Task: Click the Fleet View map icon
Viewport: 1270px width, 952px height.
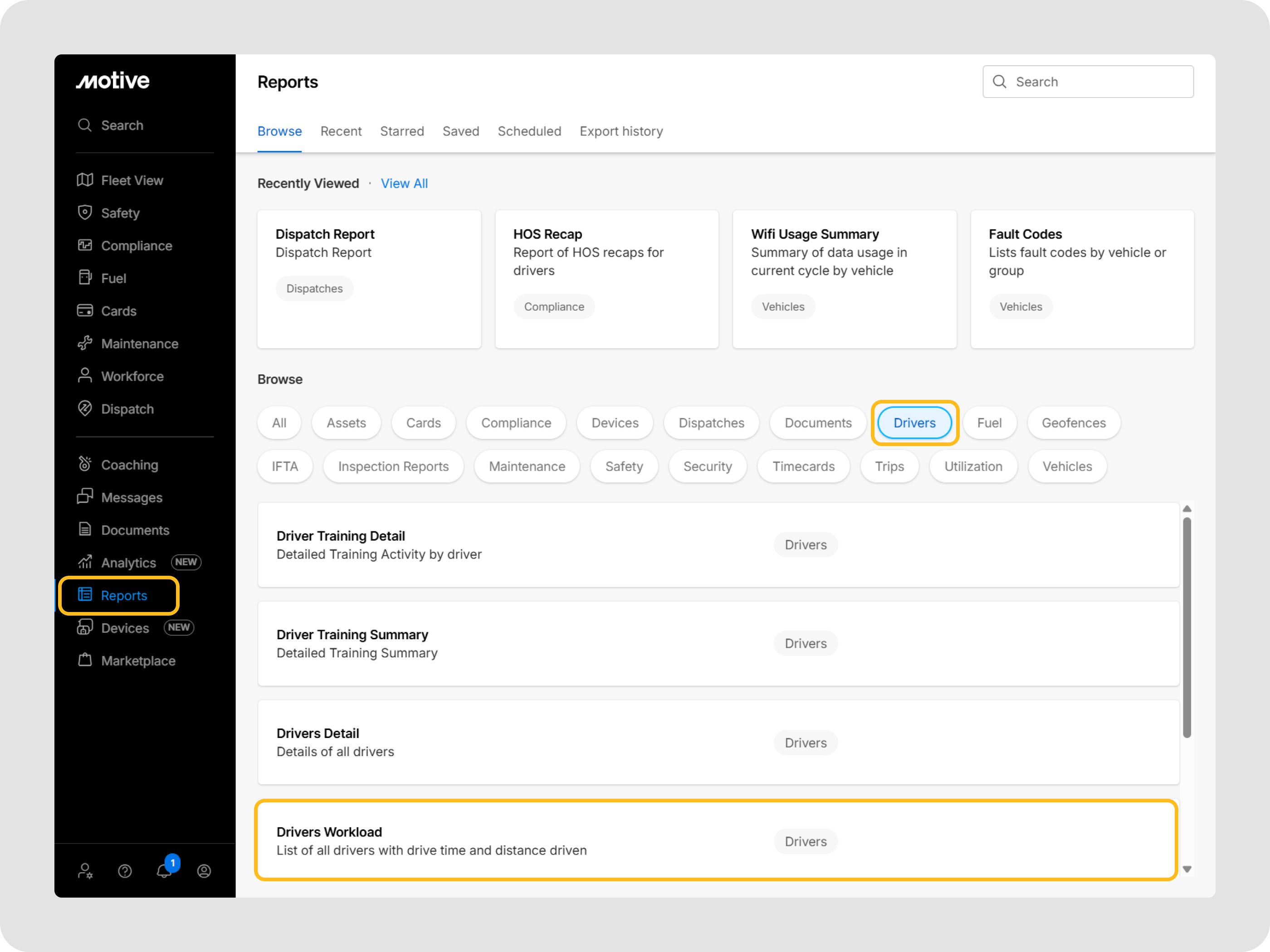Action: [x=85, y=180]
